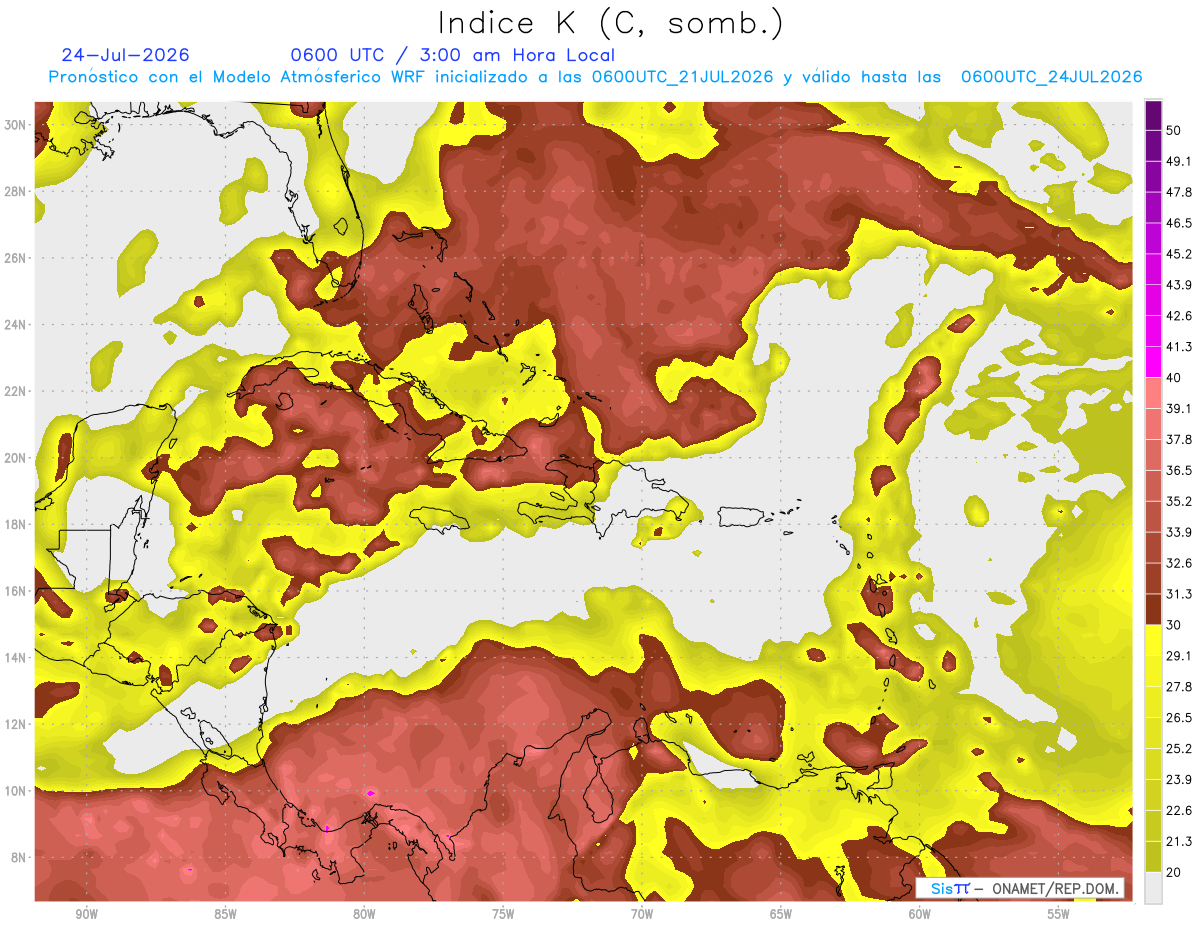This screenshot has height=927, width=1200.
Task: Click the colorbar label '21.3'
Action: [x=1178, y=841]
